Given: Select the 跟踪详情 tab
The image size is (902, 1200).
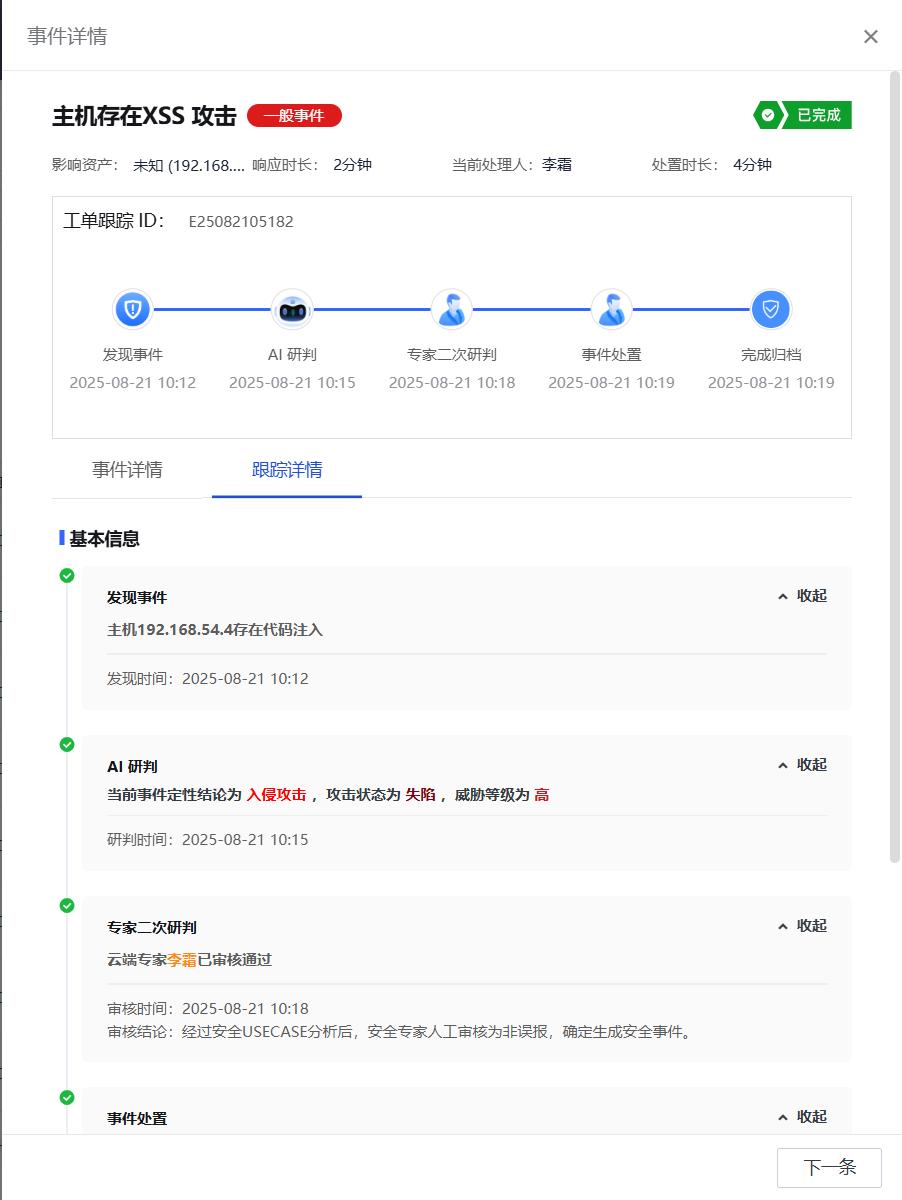Looking at the screenshot, I should point(287,470).
